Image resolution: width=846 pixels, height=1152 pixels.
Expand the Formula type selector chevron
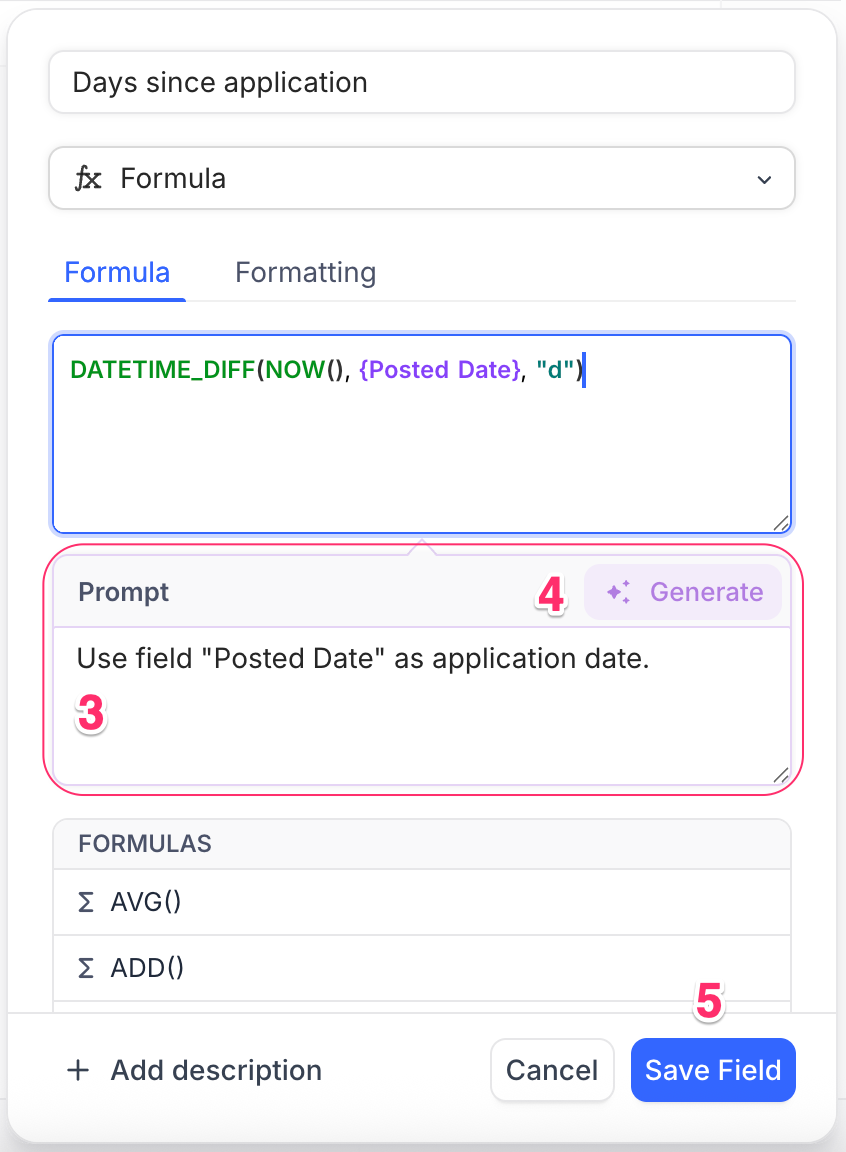pos(764,179)
